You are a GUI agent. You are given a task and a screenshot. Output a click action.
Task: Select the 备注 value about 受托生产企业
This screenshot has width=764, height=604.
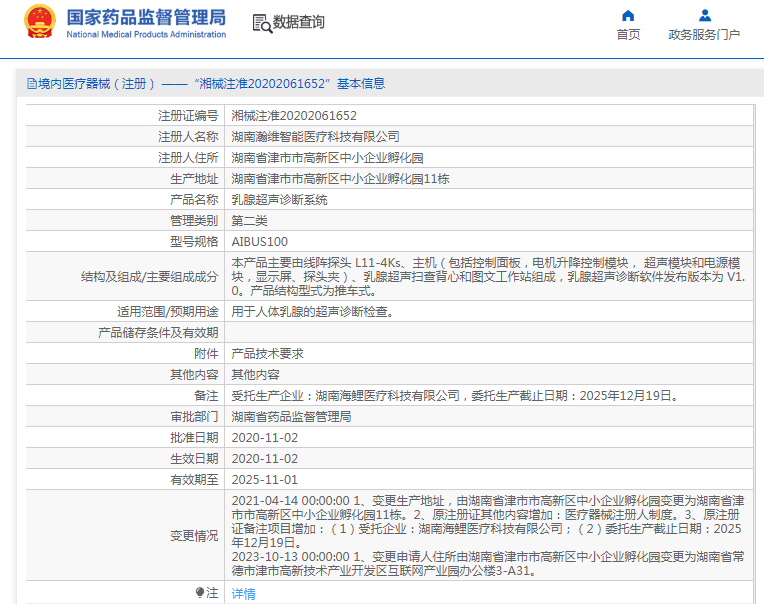click(x=455, y=395)
